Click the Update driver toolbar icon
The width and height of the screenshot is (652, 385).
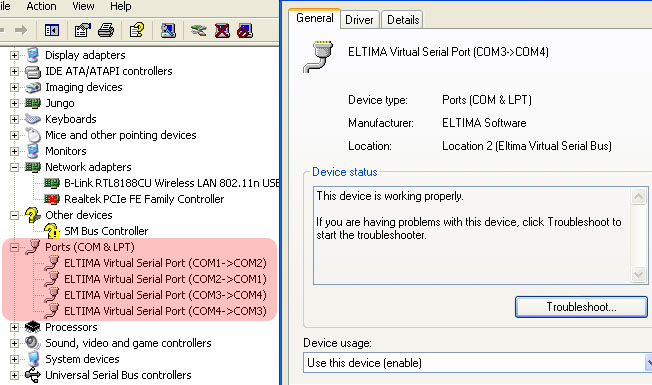(x=198, y=30)
